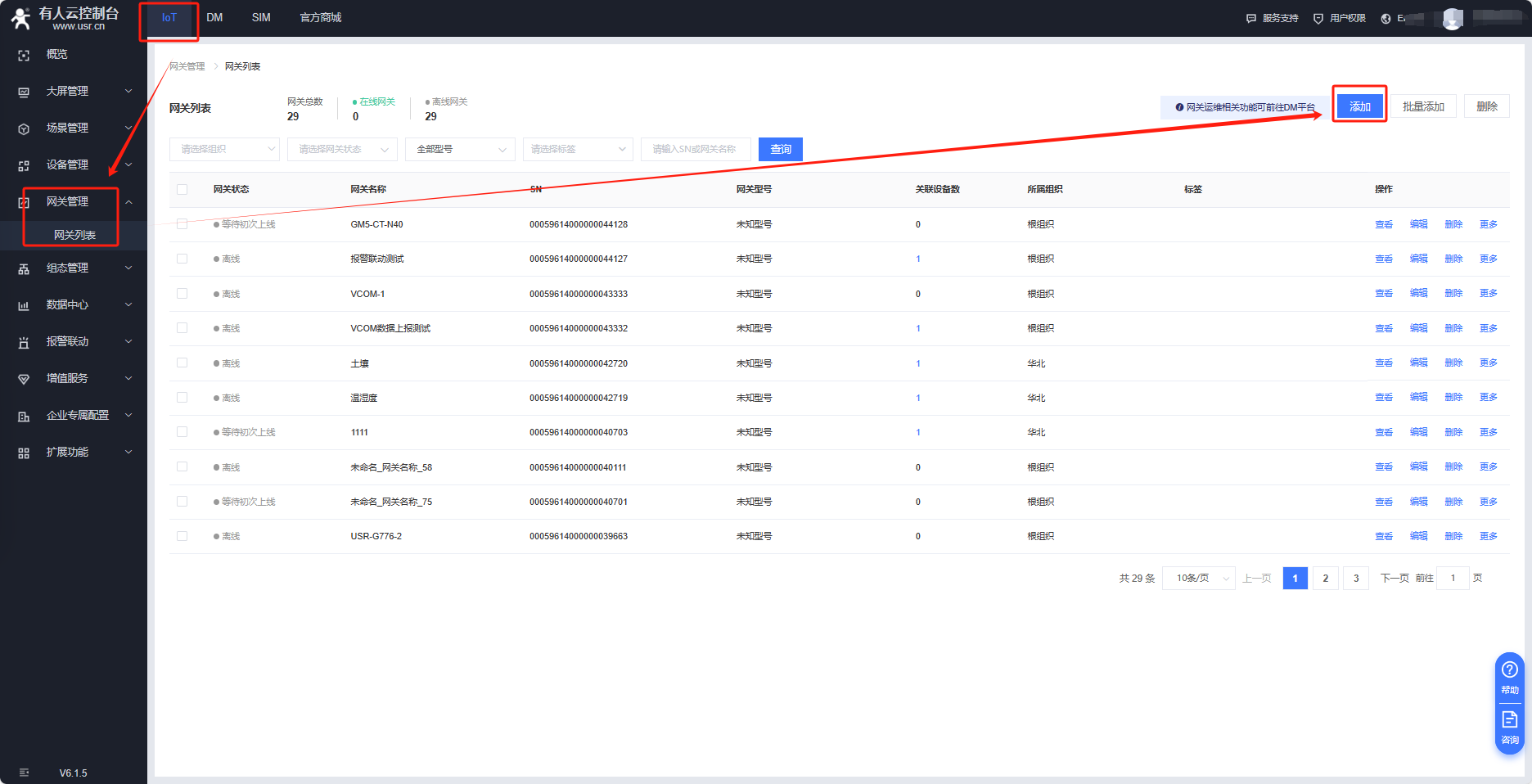1532x784 pixels.
Task: Tick the checkbox for gateway GM5-CT-N40
Action: point(182,224)
